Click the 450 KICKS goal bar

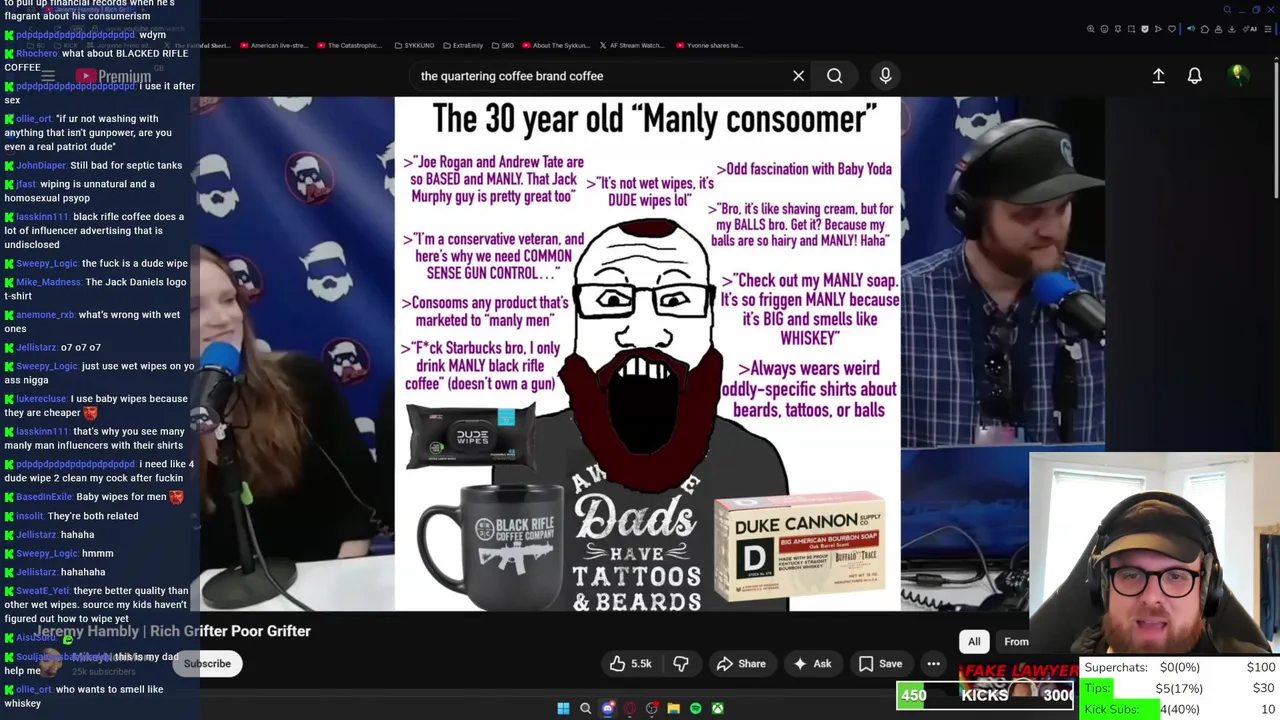(985, 695)
